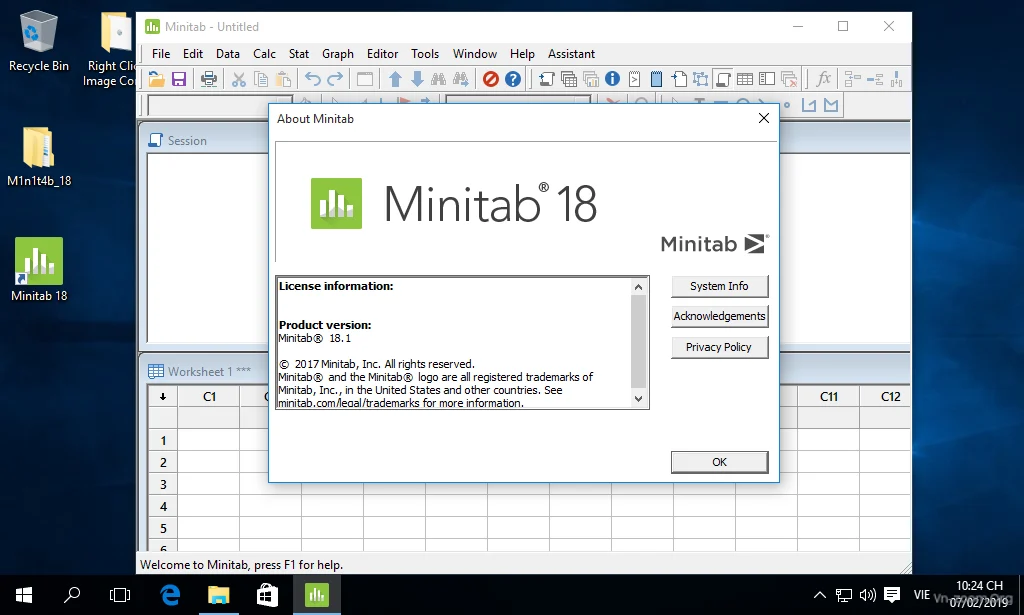Viewport: 1024px width, 615px height.
Task: Toggle the highlighted Show Session Folder button
Action: pos(723,79)
